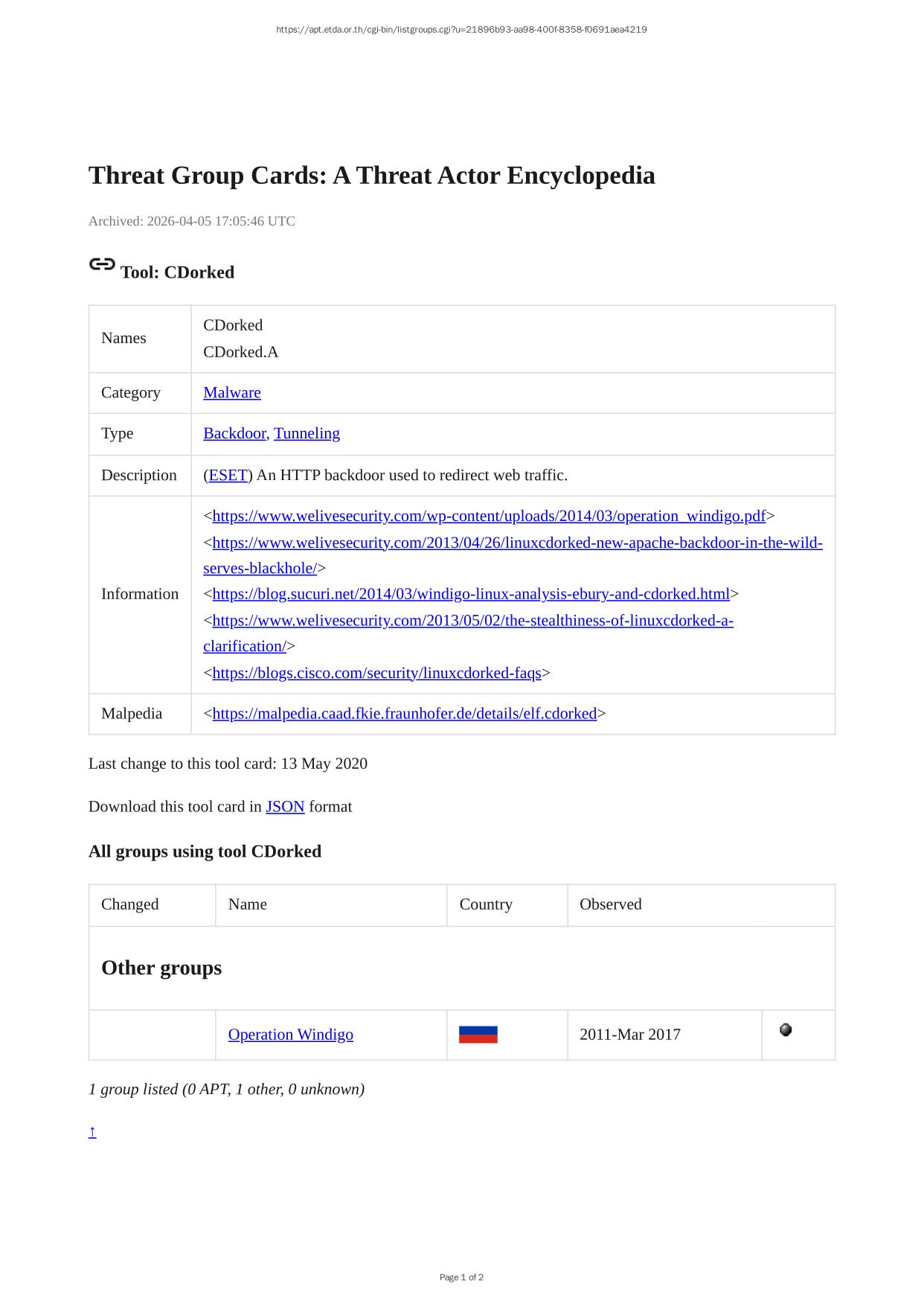Open the Malware category link
This screenshot has height=1307, width=924.
(x=232, y=393)
